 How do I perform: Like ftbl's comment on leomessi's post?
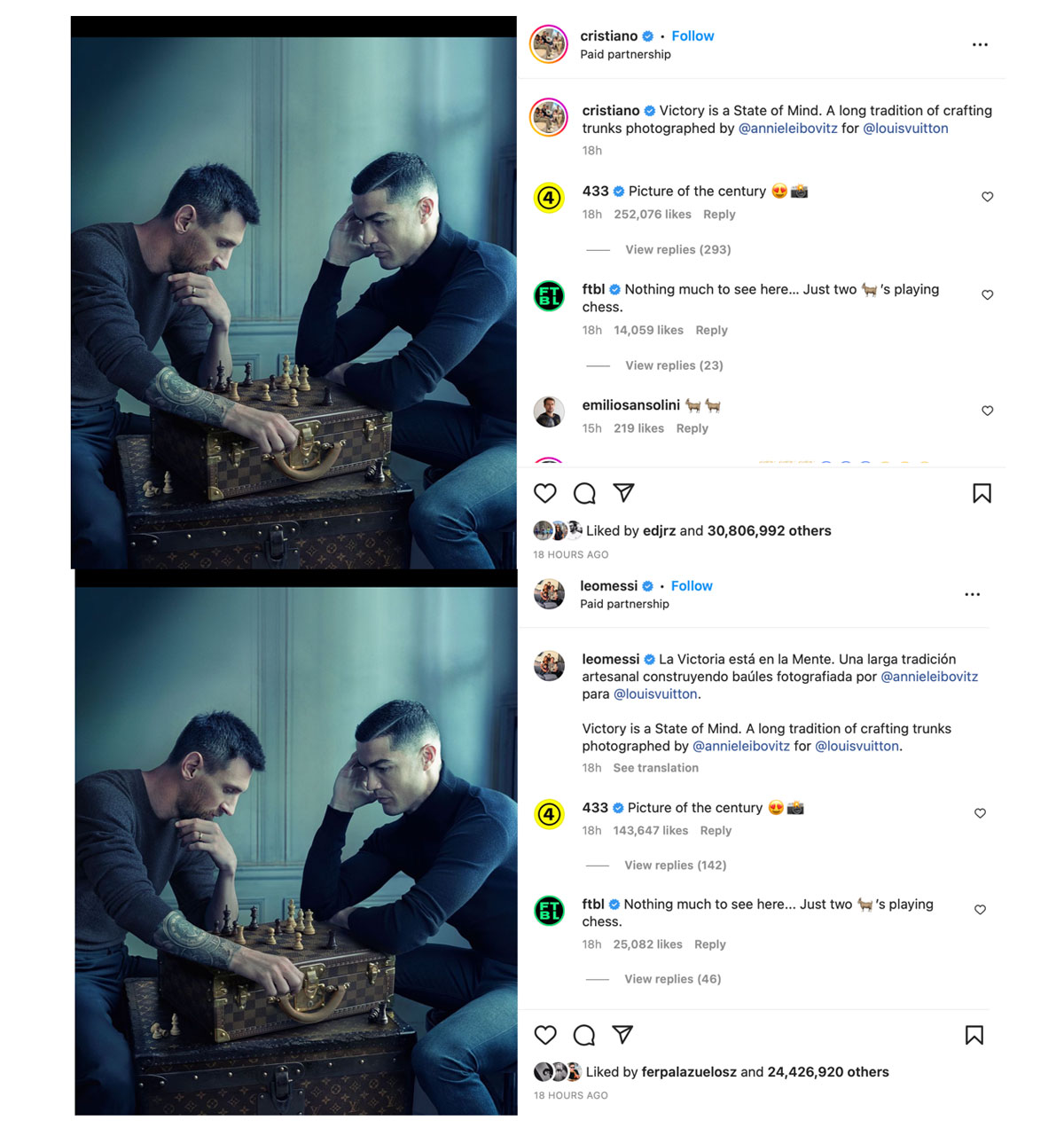coord(980,910)
